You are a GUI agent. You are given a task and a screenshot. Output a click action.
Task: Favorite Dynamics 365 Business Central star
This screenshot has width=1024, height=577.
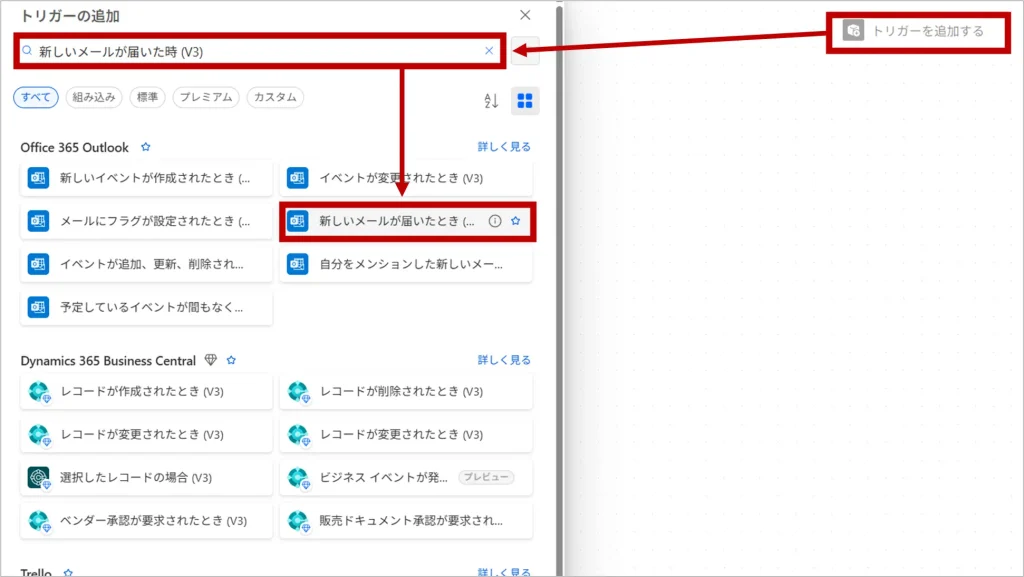[231, 360]
